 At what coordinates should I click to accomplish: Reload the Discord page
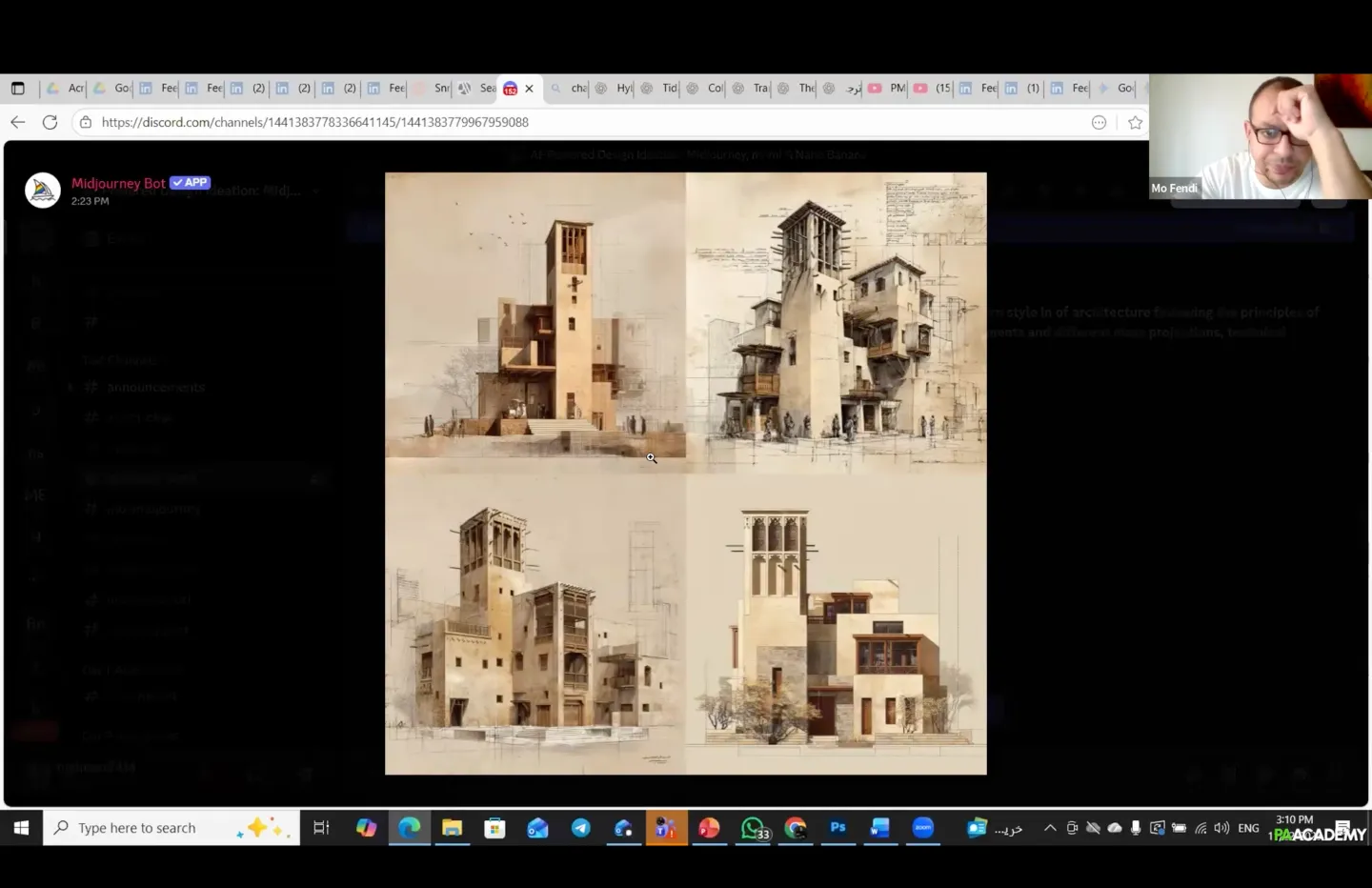click(50, 122)
